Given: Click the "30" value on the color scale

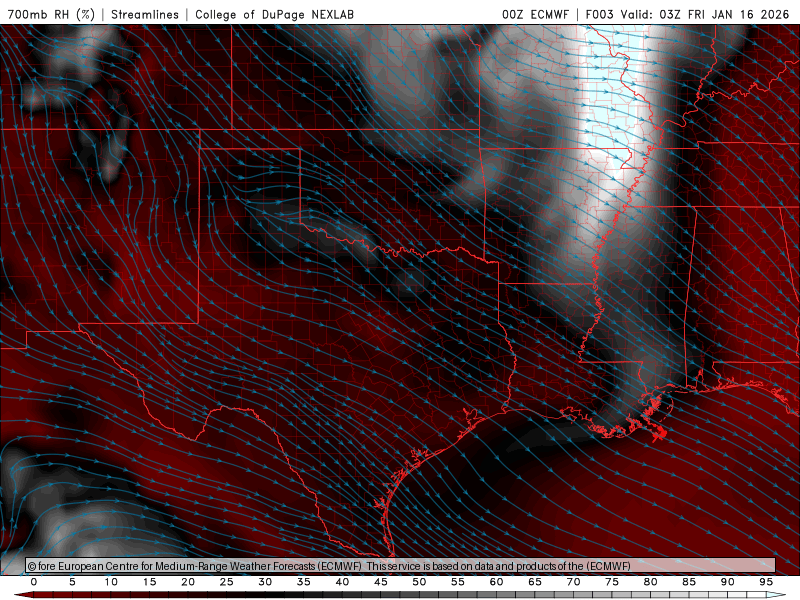Looking at the screenshot, I should 265,582.
